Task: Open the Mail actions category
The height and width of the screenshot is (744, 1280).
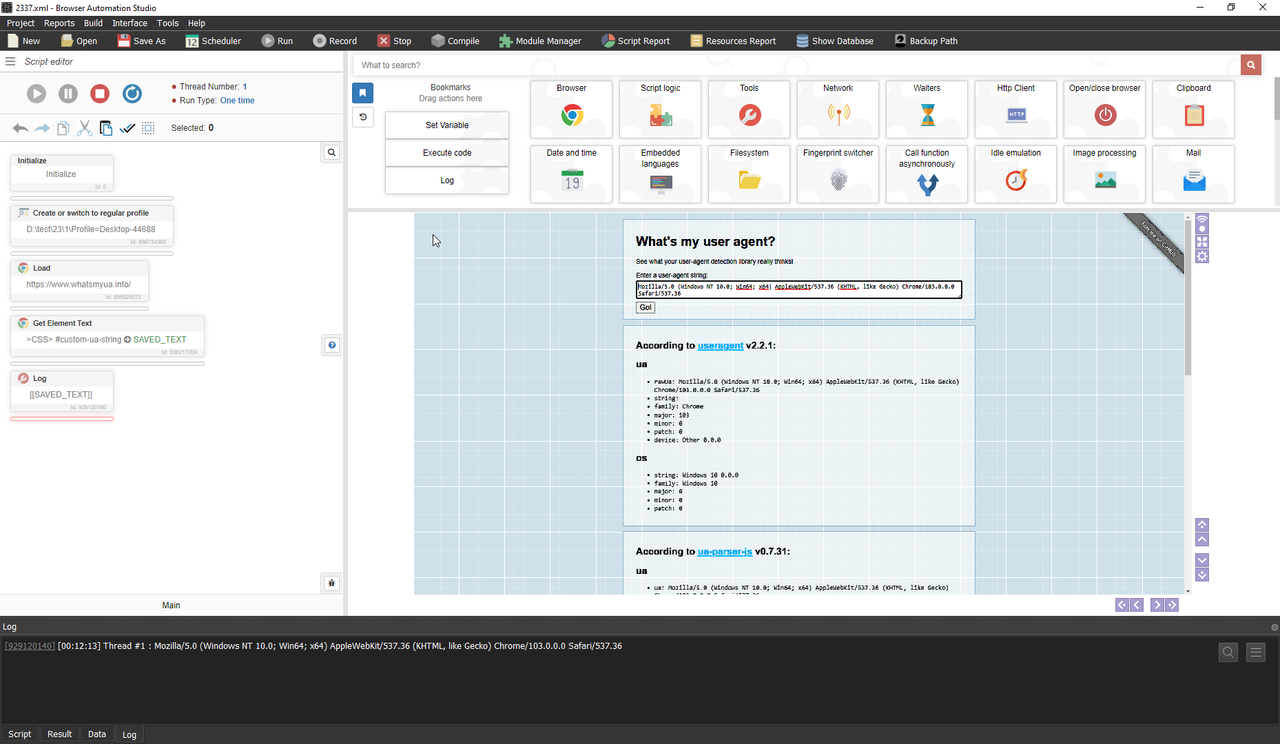Action: point(1194,174)
